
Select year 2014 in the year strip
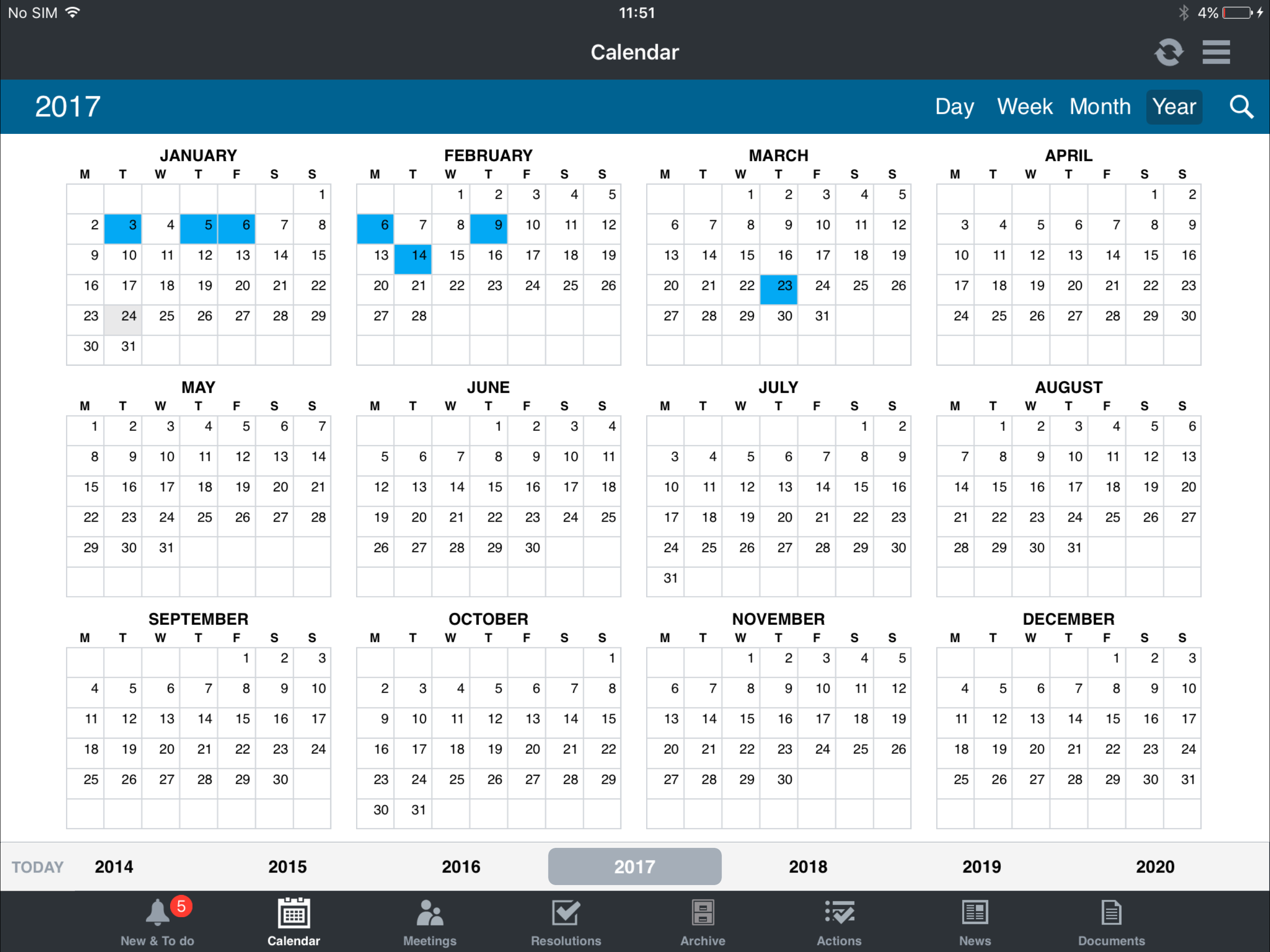click(114, 866)
